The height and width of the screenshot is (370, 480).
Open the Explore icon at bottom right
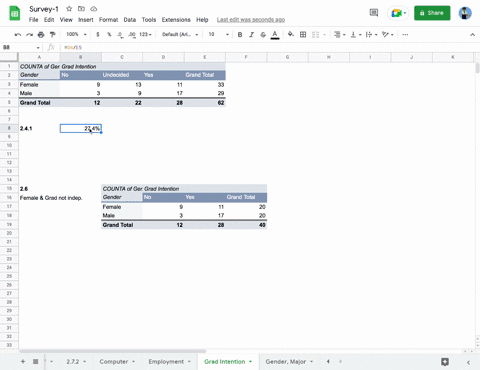click(x=445, y=362)
